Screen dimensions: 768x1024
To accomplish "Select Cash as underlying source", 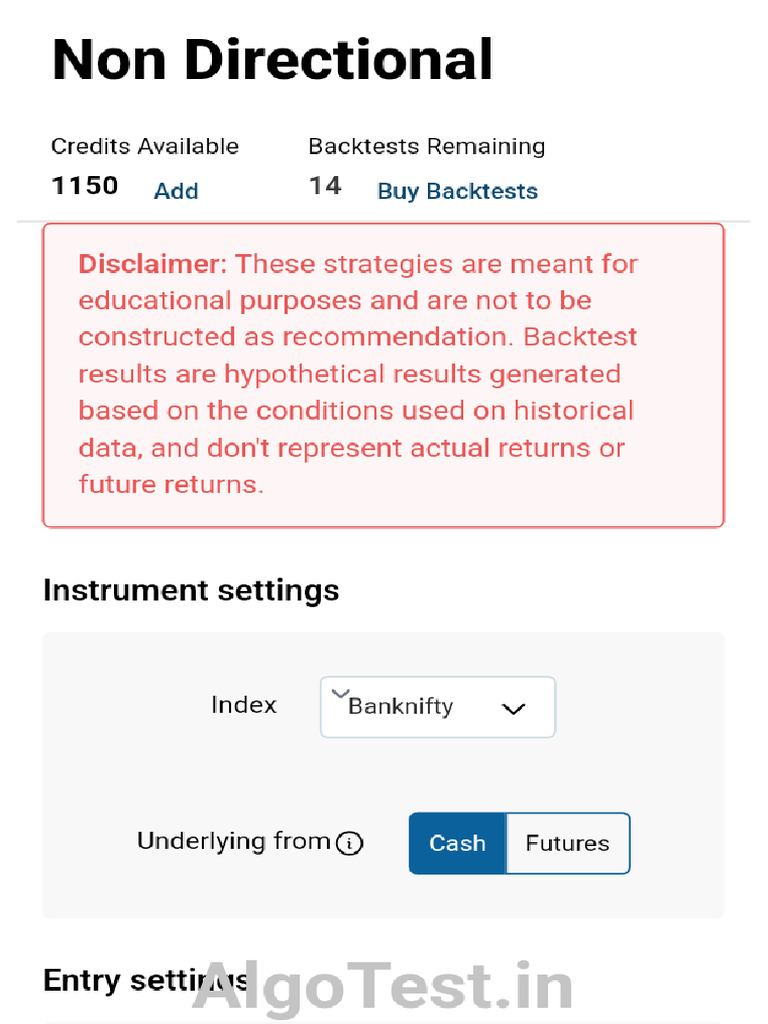I will 457,843.
